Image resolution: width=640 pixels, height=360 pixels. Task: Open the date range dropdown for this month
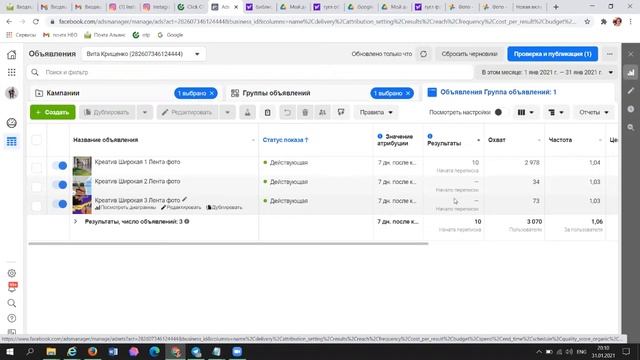547,72
